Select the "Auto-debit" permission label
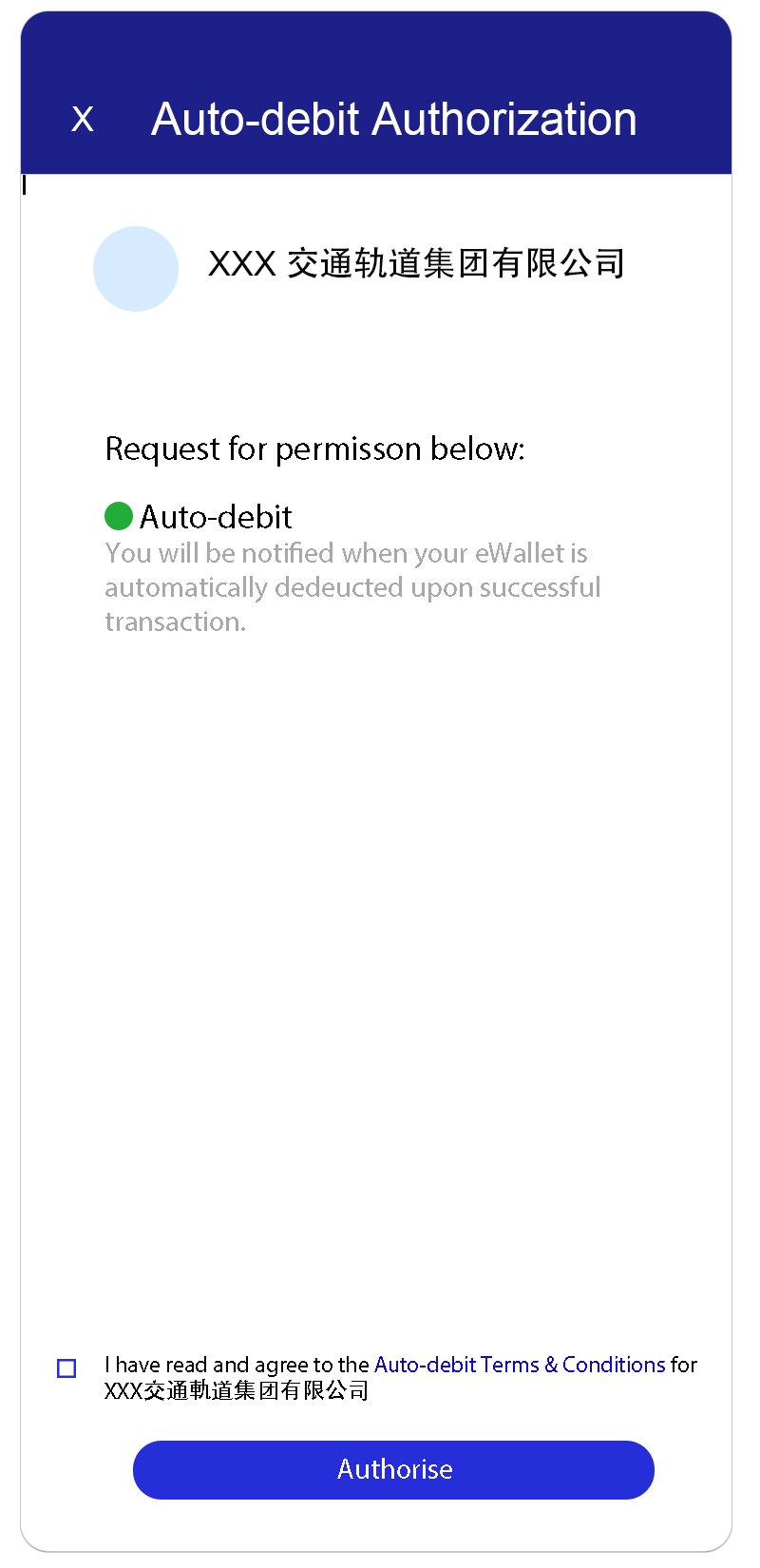Screen dimensions: 760x1568 [216, 517]
